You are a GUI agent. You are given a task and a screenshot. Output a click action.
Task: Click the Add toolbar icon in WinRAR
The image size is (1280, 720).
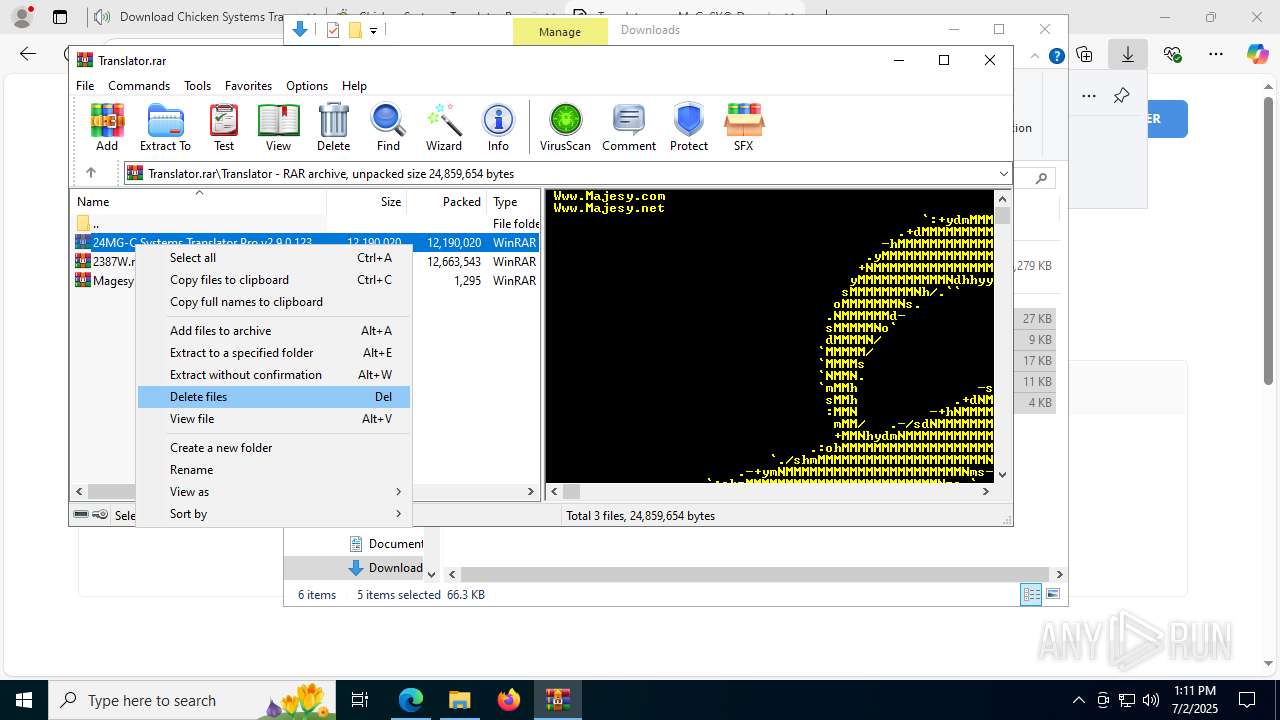[x=107, y=127]
